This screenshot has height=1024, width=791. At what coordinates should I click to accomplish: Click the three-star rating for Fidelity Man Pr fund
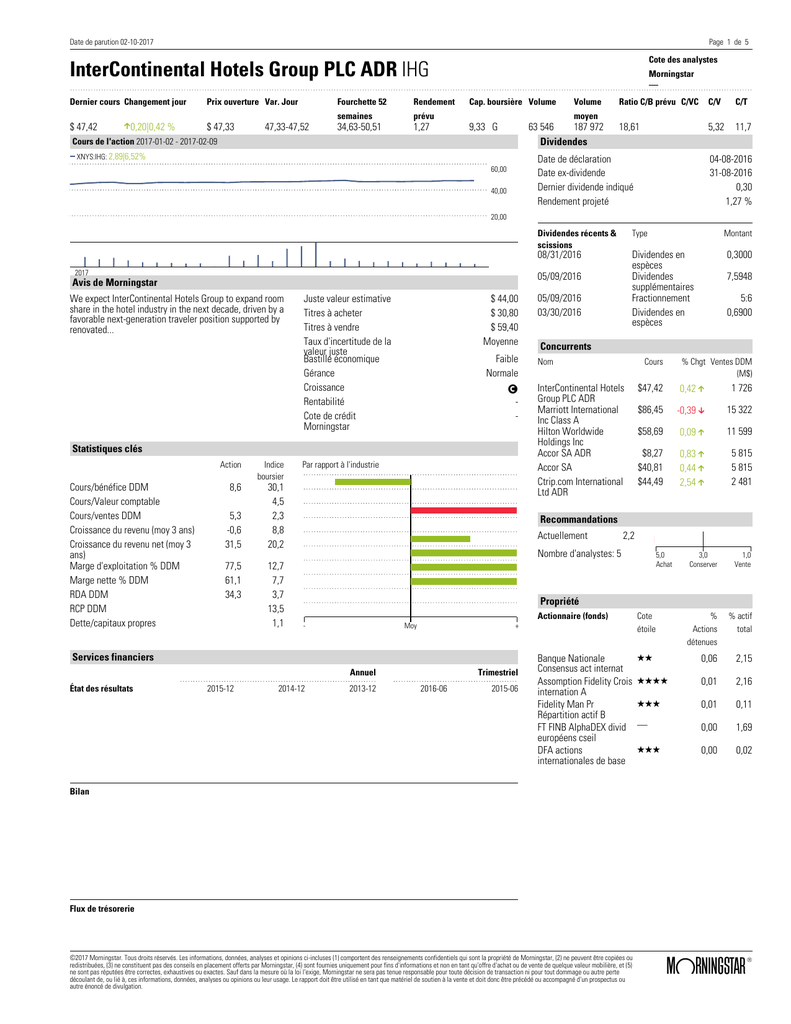pos(648,704)
